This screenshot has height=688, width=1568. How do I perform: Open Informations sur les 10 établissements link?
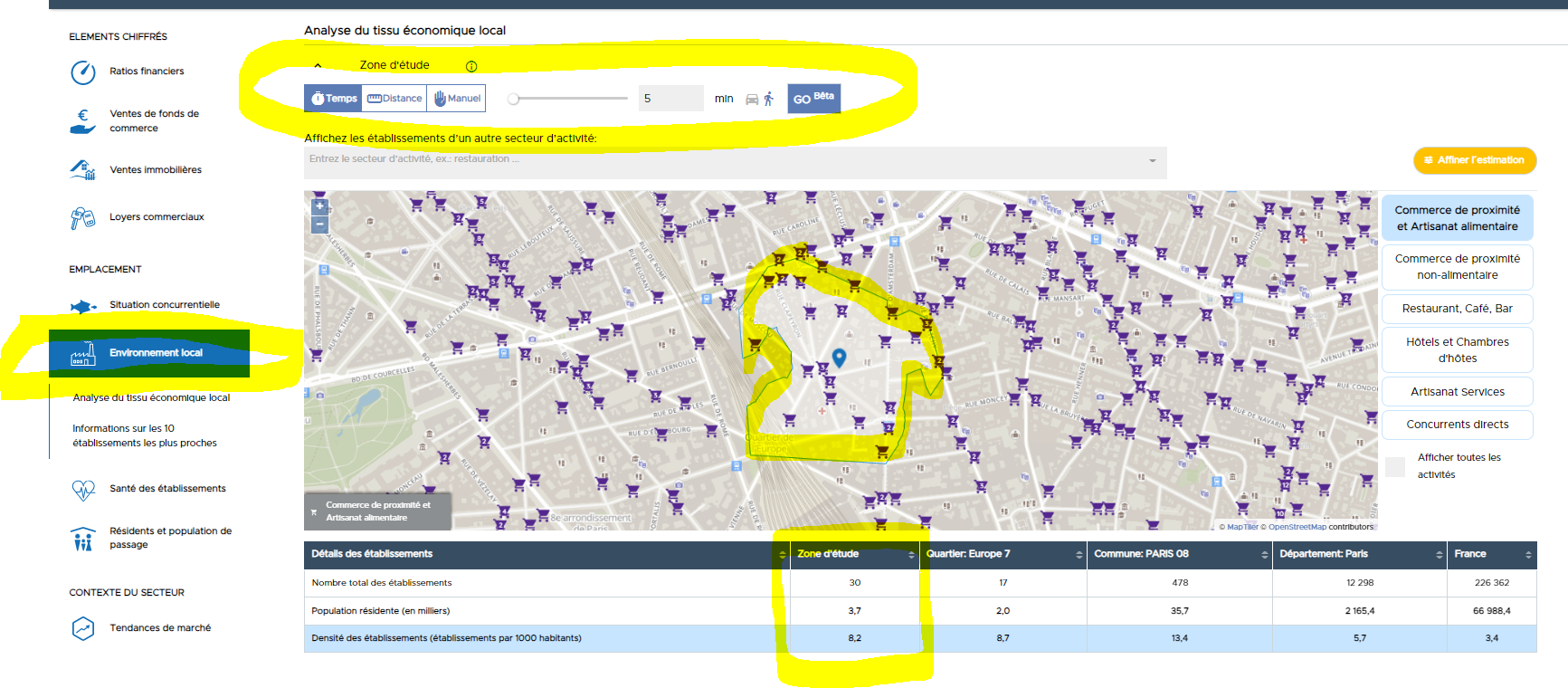(145, 436)
